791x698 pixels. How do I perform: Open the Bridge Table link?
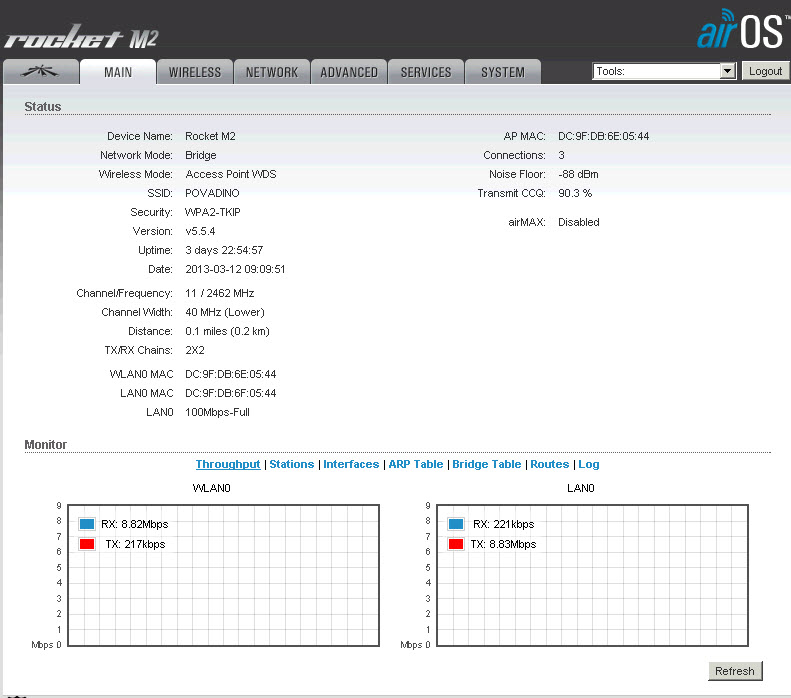click(487, 464)
